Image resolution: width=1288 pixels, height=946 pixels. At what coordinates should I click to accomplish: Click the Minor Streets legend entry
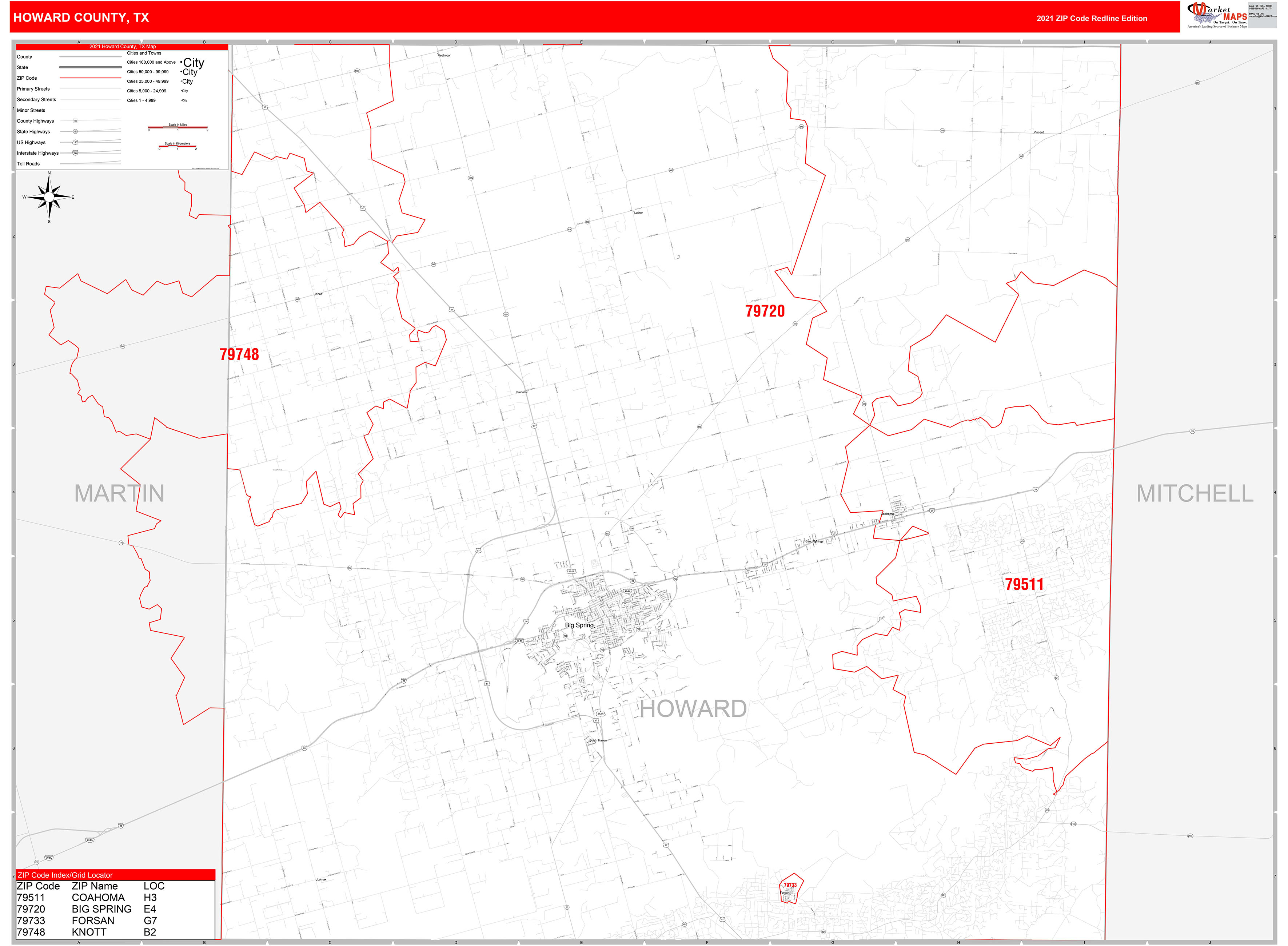pos(32,110)
